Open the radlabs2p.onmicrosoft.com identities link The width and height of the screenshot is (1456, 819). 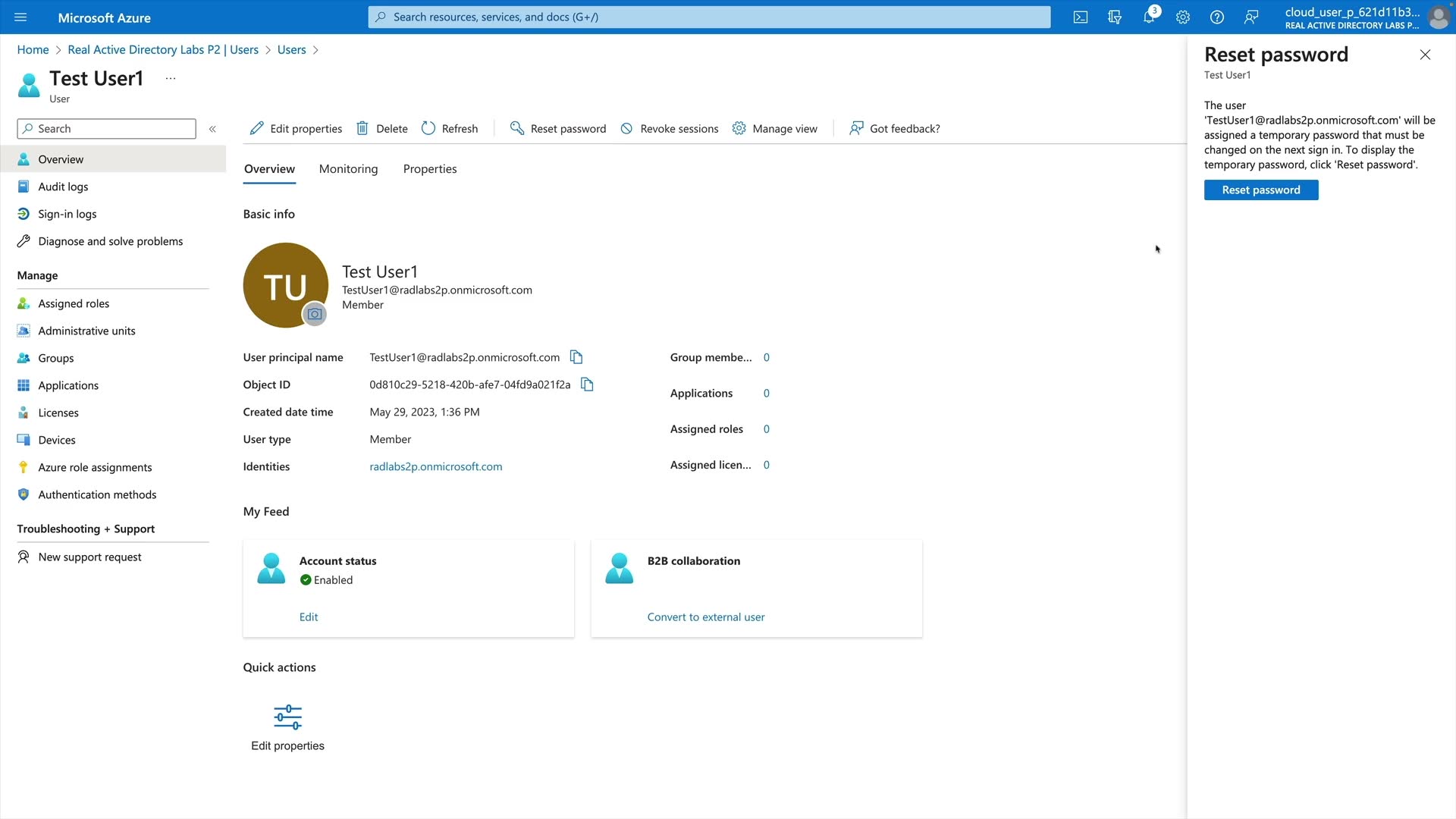coord(436,466)
